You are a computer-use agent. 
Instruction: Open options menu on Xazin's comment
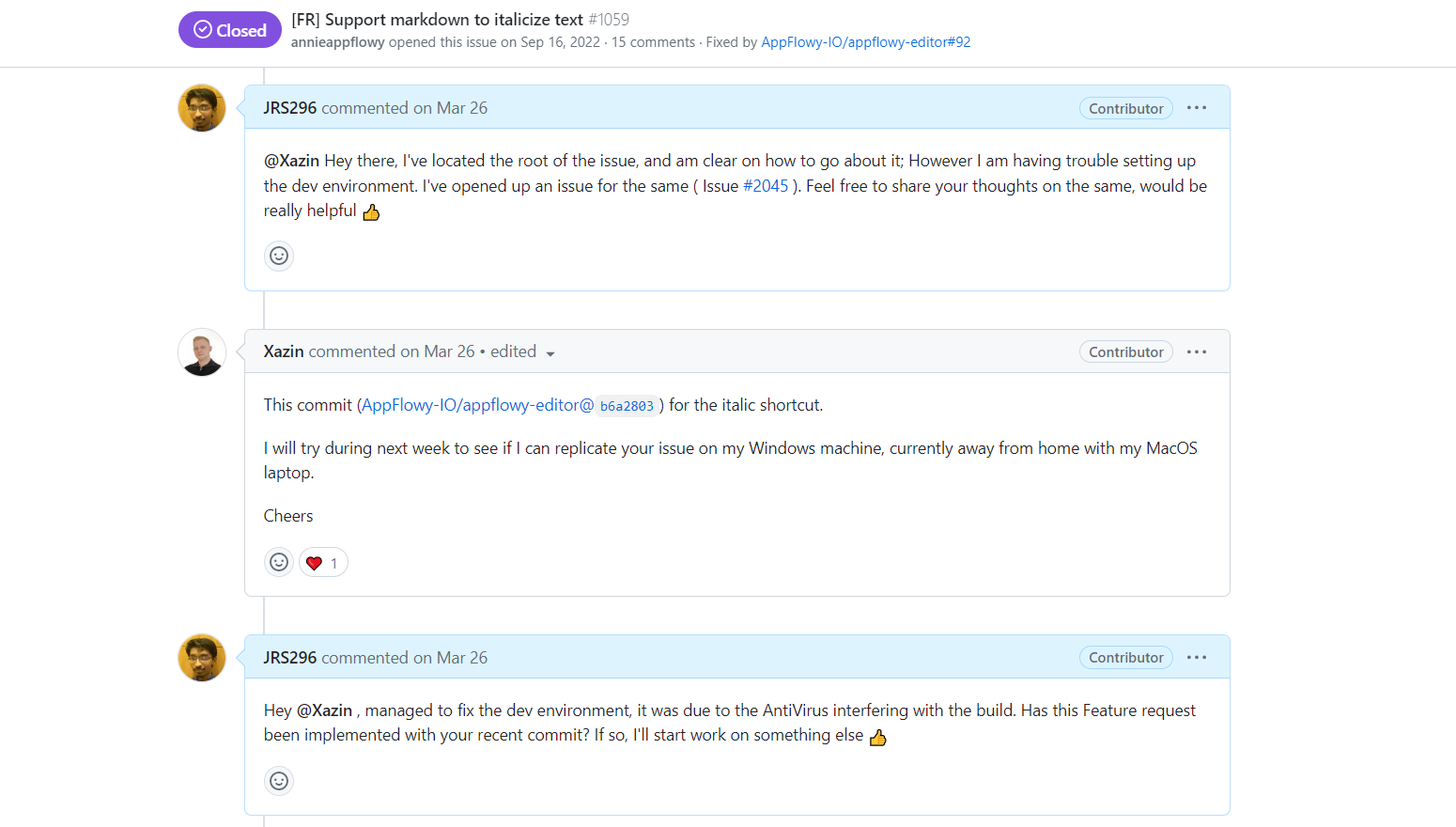pos(1196,351)
